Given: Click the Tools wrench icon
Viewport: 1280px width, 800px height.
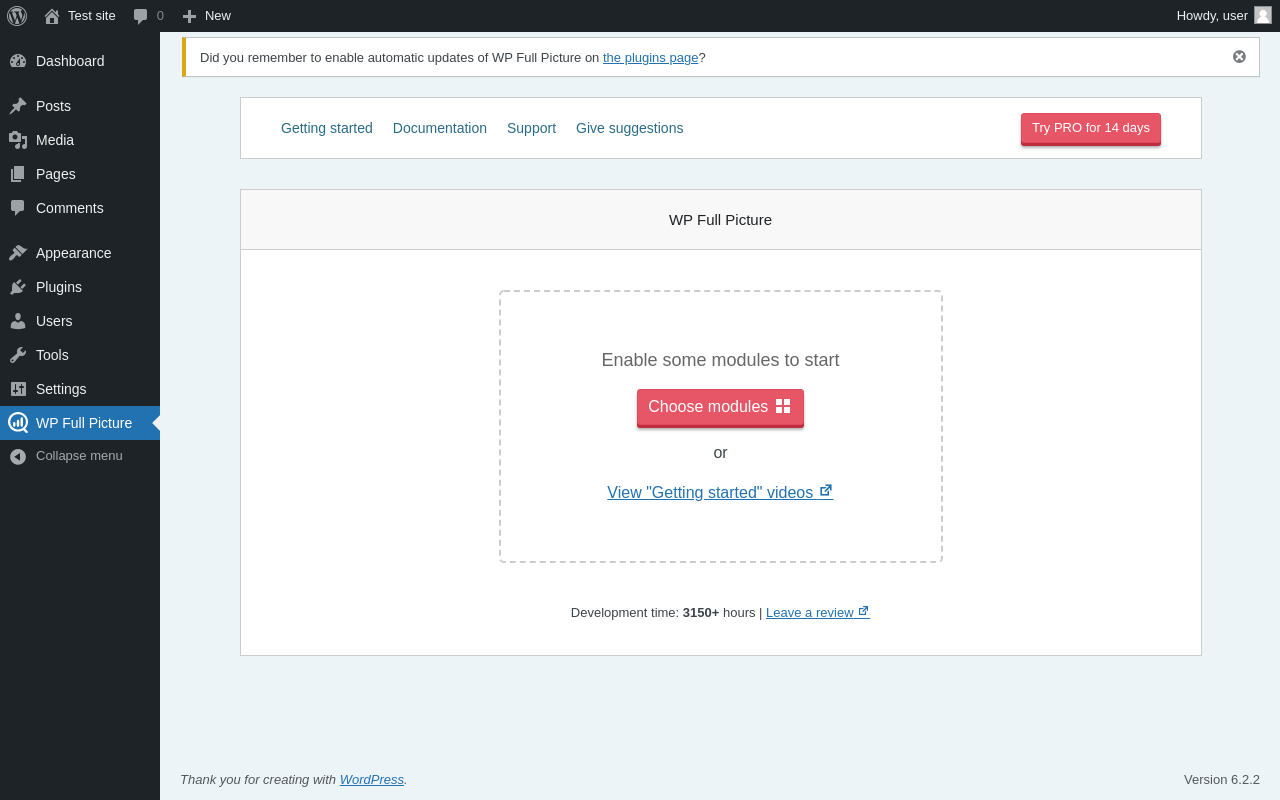Looking at the screenshot, I should pos(18,355).
